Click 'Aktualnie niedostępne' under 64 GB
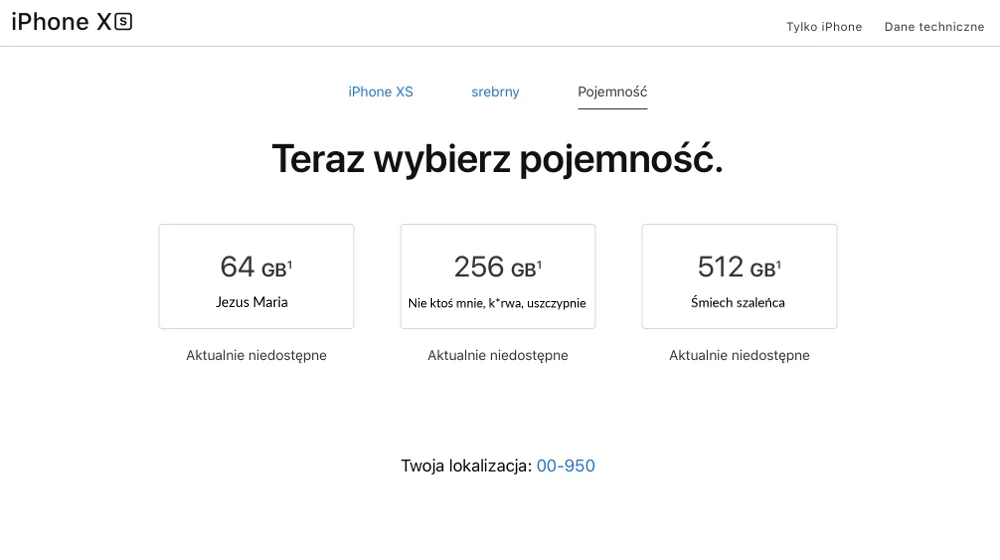The height and width of the screenshot is (560, 1000). (256, 355)
